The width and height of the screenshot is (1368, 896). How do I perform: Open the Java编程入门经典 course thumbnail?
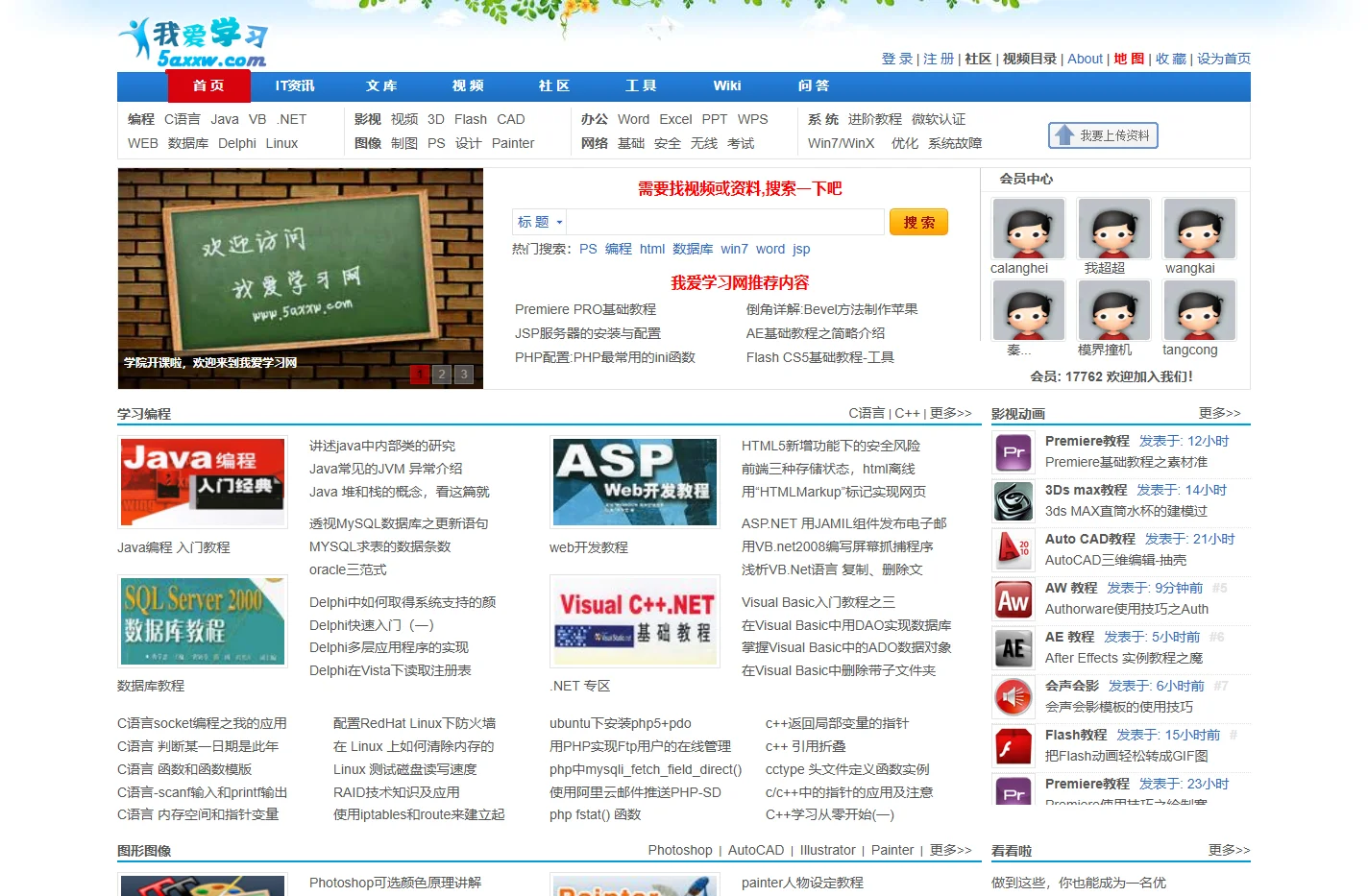[203, 482]
